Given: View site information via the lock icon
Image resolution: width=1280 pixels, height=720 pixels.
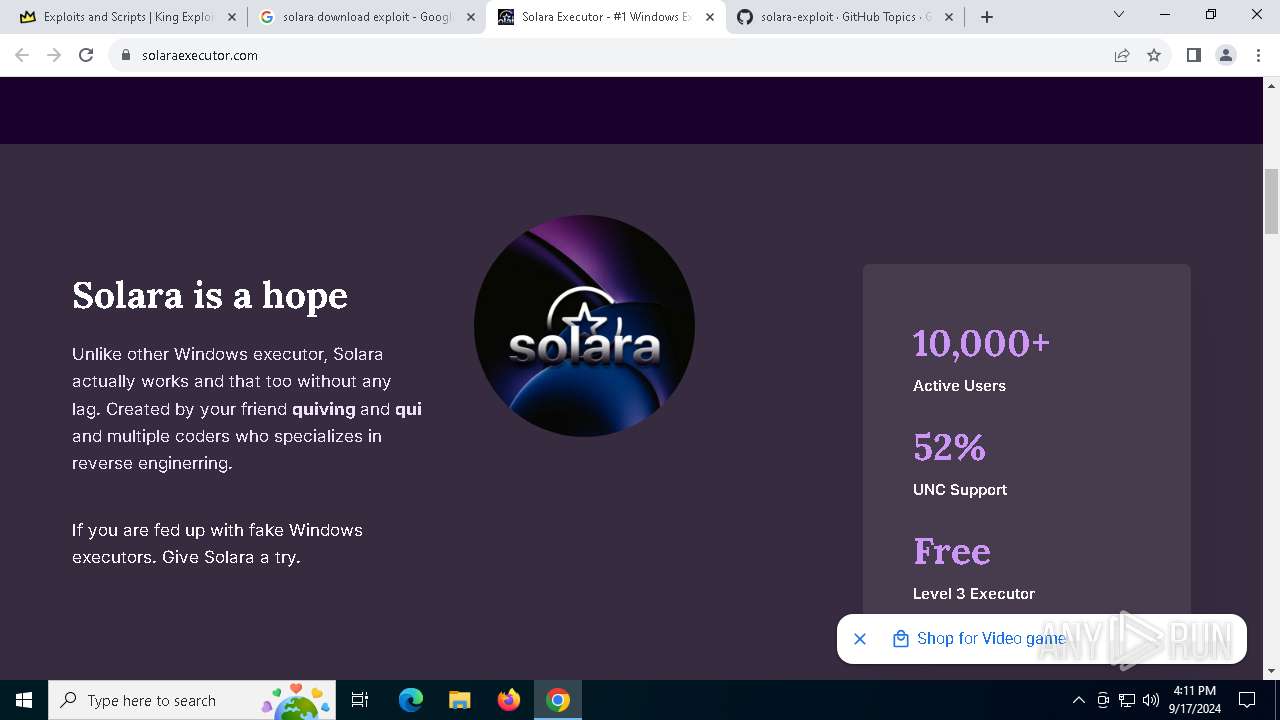Looking at the screenshot, I should [126, 55].
